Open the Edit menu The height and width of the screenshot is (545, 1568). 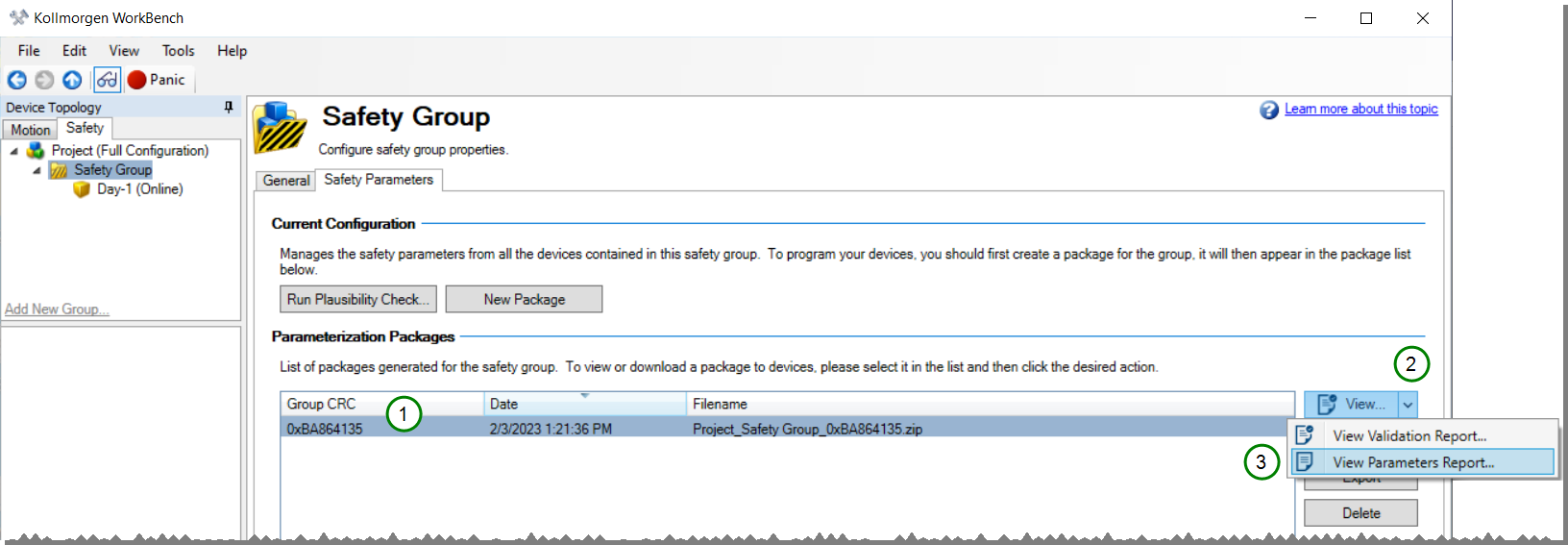[74, 51]
